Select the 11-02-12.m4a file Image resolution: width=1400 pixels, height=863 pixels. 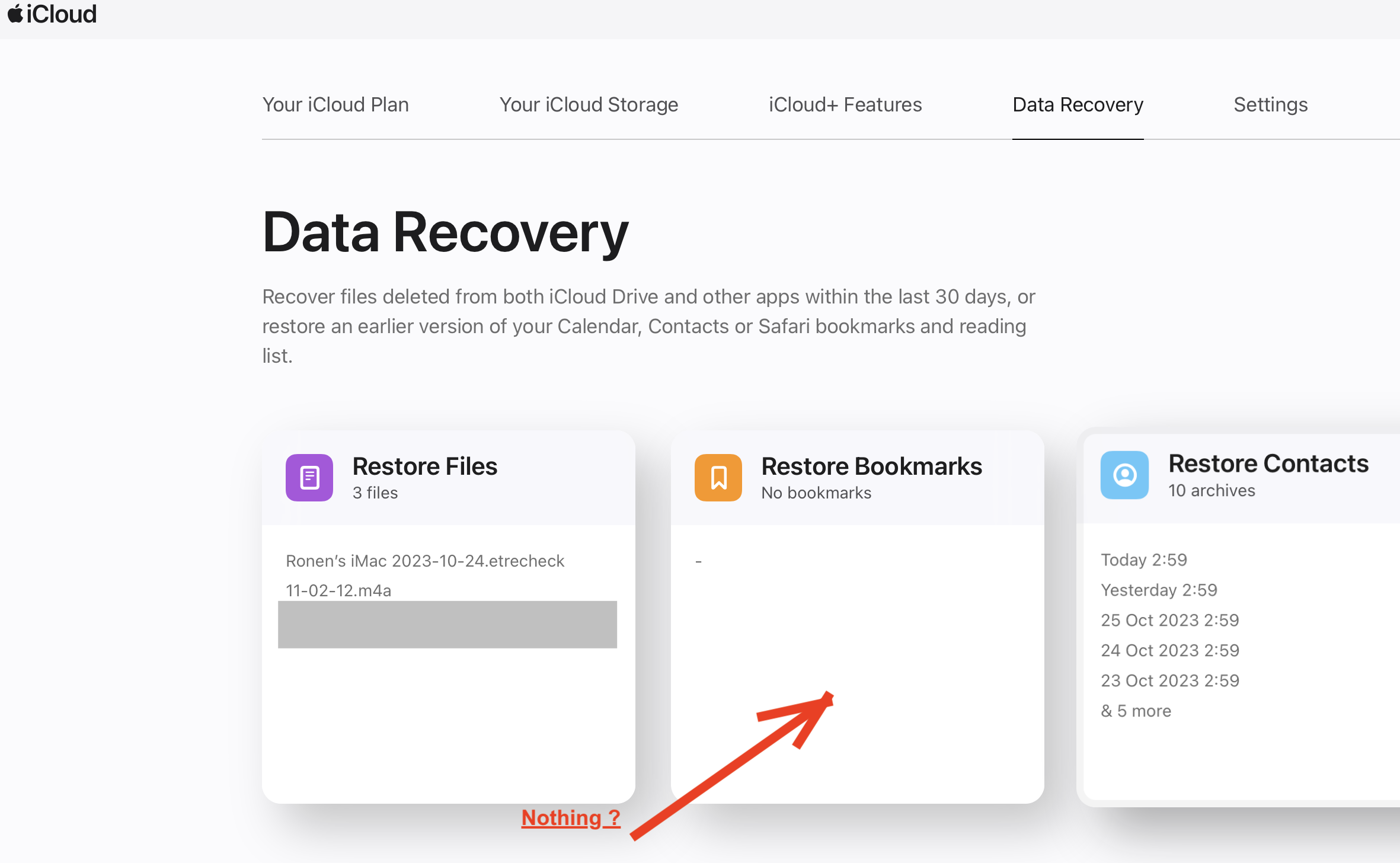[338, 590]
